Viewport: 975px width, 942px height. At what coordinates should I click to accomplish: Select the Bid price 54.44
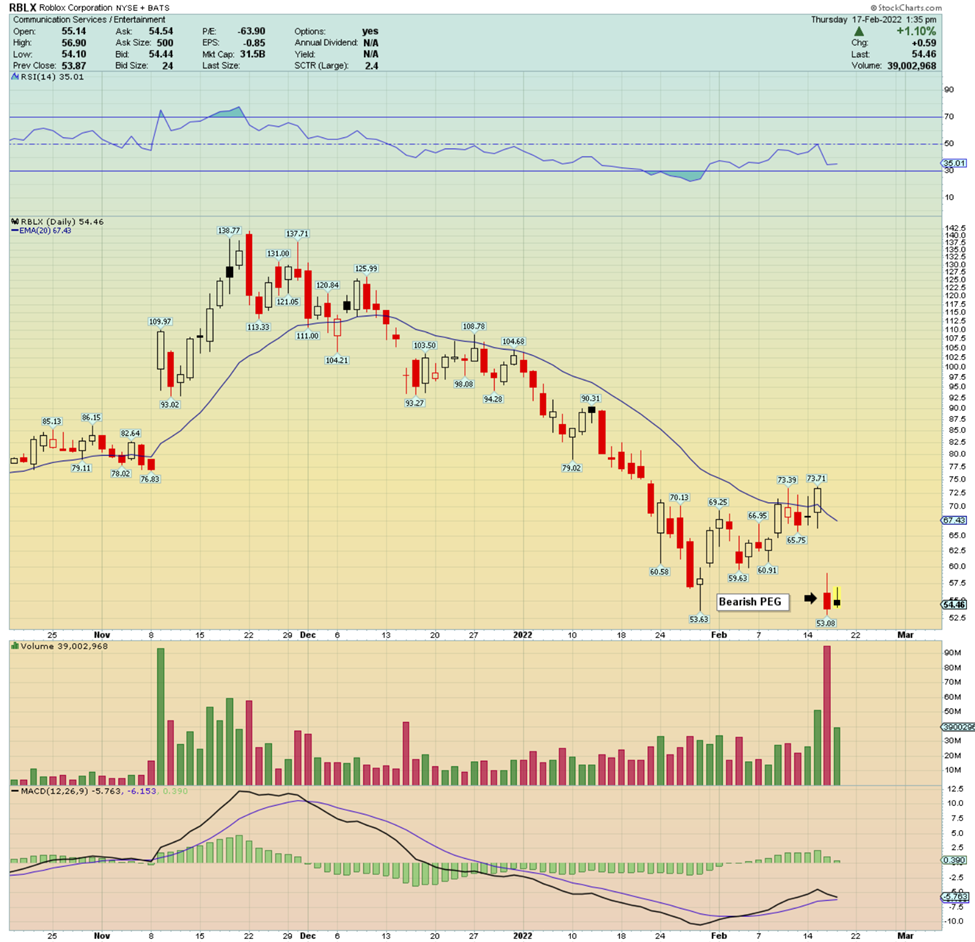[160, 54]
